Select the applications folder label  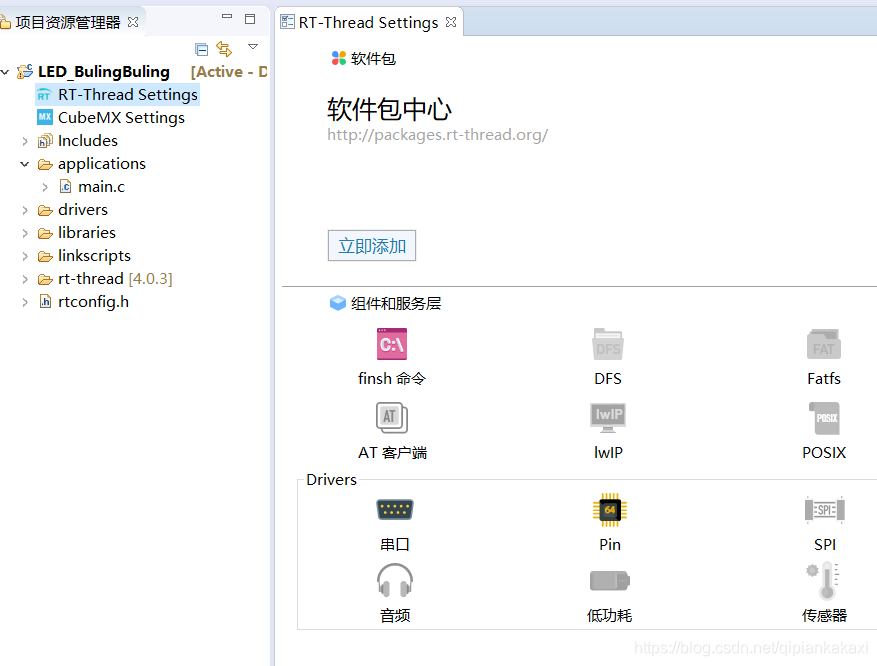click(102, 164)
